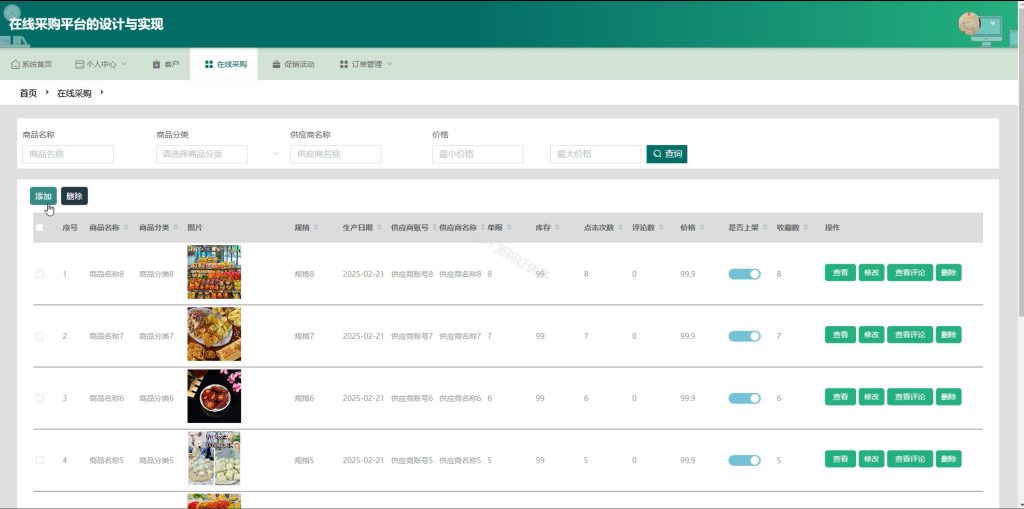Expand the 个人中心 chevron arrow
Screen dimensions: 1024x509
123,64
